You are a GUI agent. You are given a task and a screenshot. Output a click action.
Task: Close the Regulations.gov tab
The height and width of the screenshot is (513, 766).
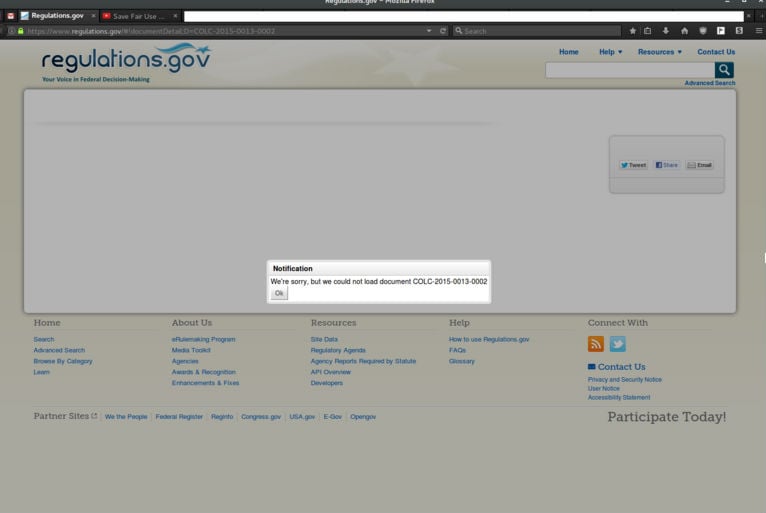(x=93, y=16)
